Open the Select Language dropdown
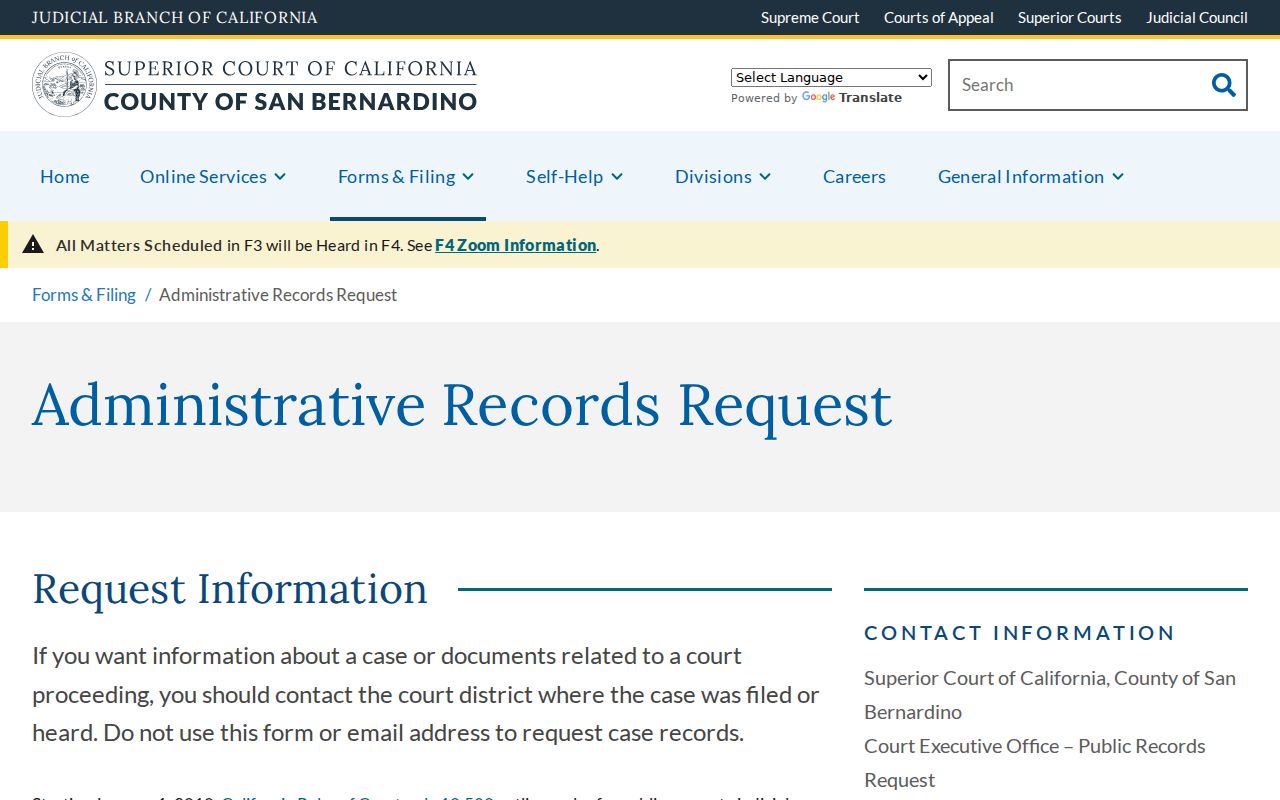 831,77
